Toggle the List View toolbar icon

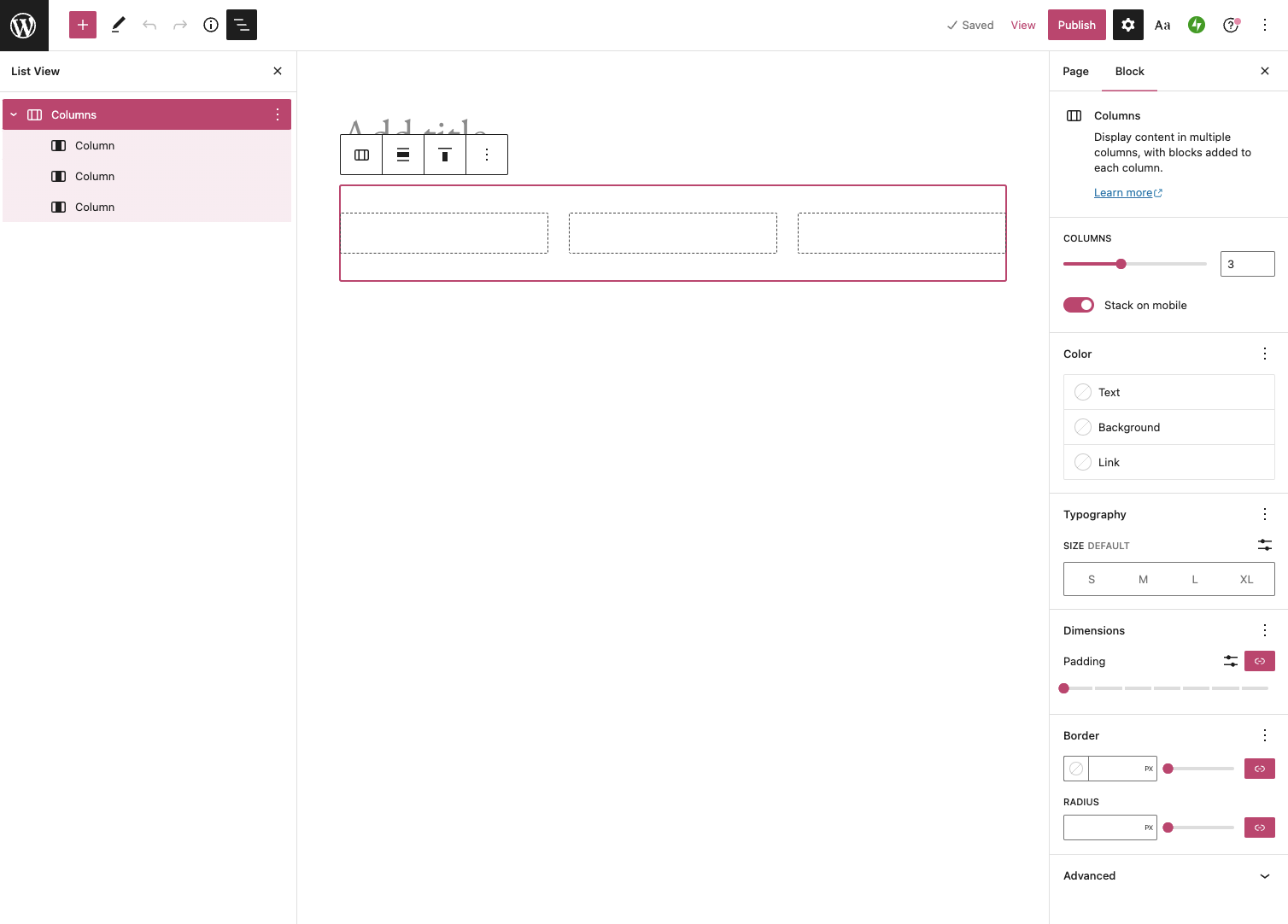tap(242, 25)
